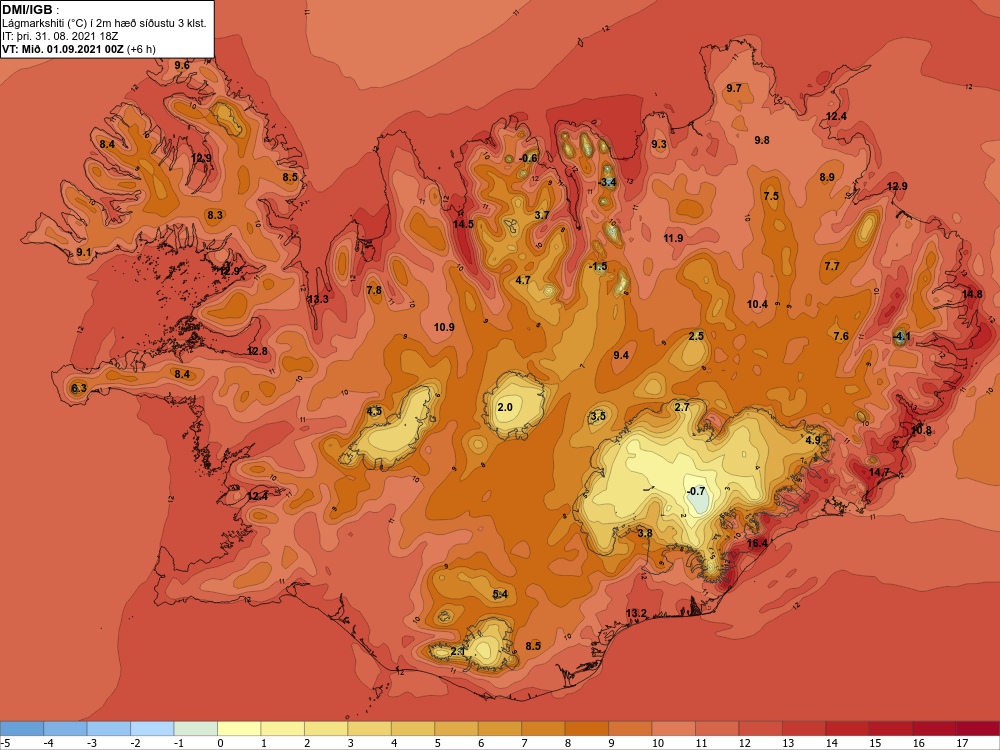The image size is (1000, 750).
Task: Click the 8.9 temperature value
Action: coord(827,177)
